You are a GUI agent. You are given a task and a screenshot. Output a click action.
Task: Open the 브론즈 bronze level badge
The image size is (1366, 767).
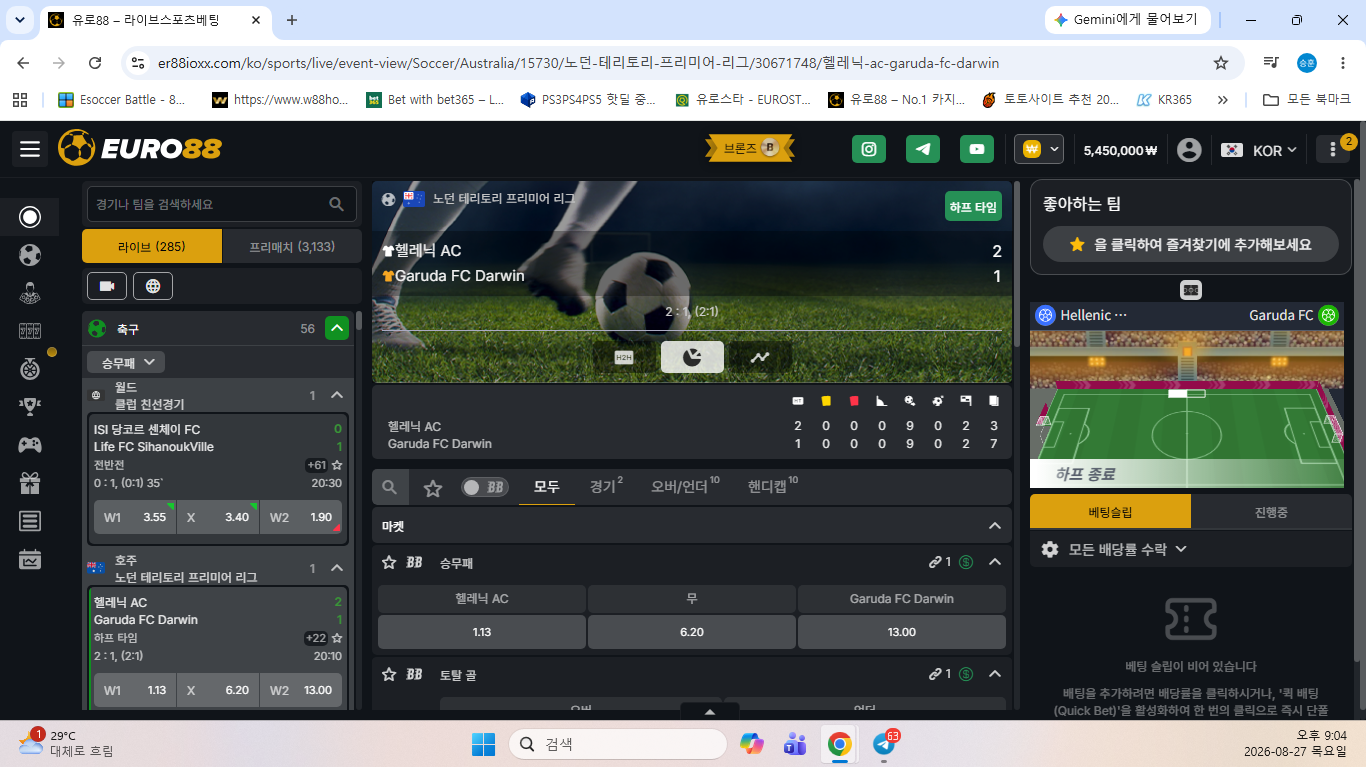[751, 149]
